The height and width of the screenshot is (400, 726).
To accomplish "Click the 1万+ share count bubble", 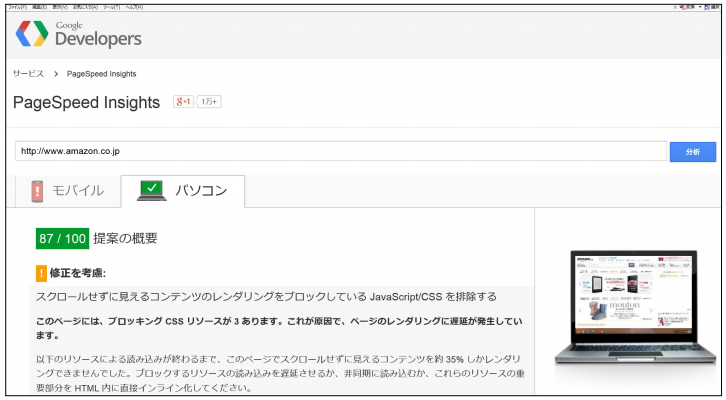I will (209, 101).
